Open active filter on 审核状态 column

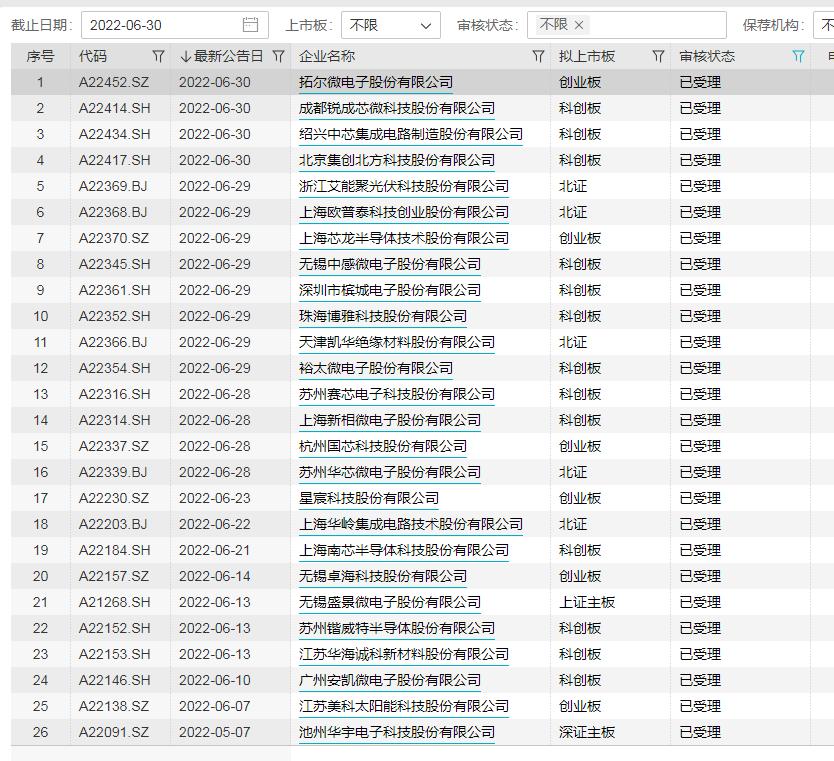pos(798,56)
